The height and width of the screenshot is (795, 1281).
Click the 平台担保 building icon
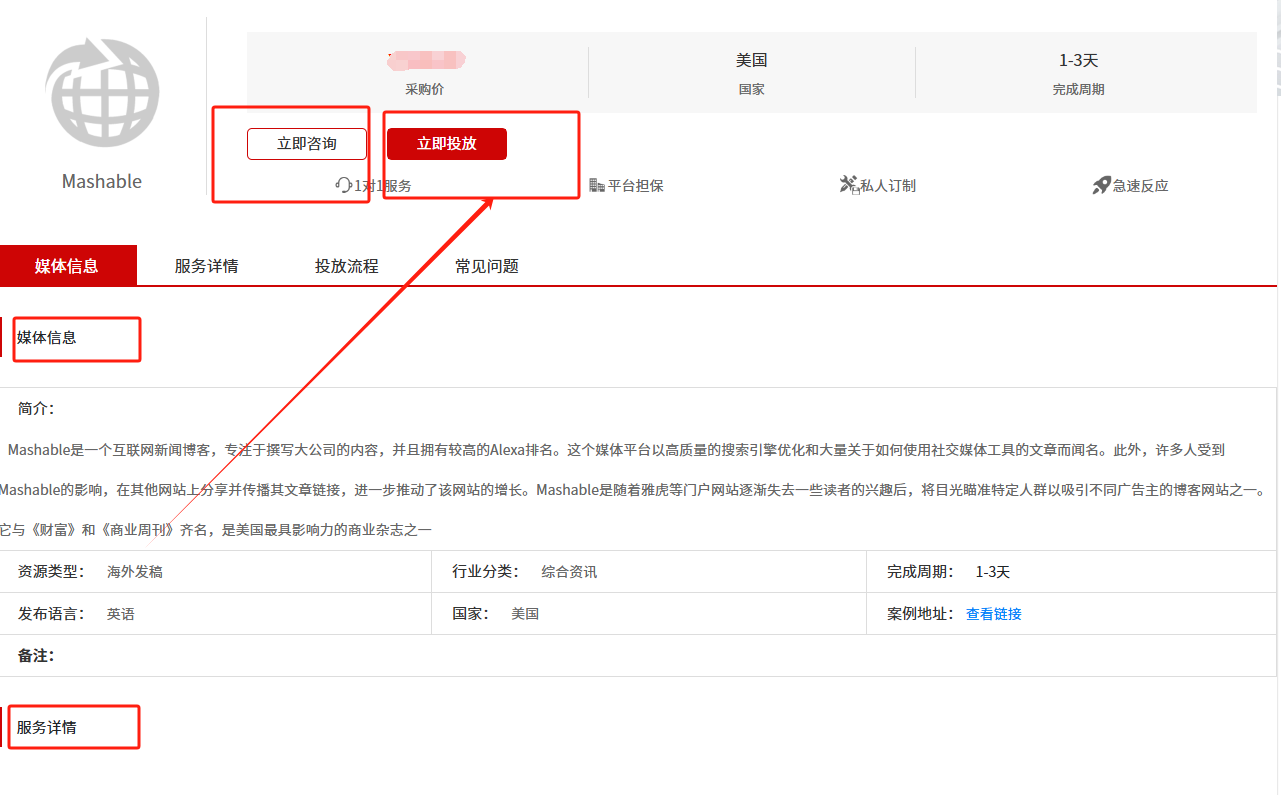pos(597,185)
